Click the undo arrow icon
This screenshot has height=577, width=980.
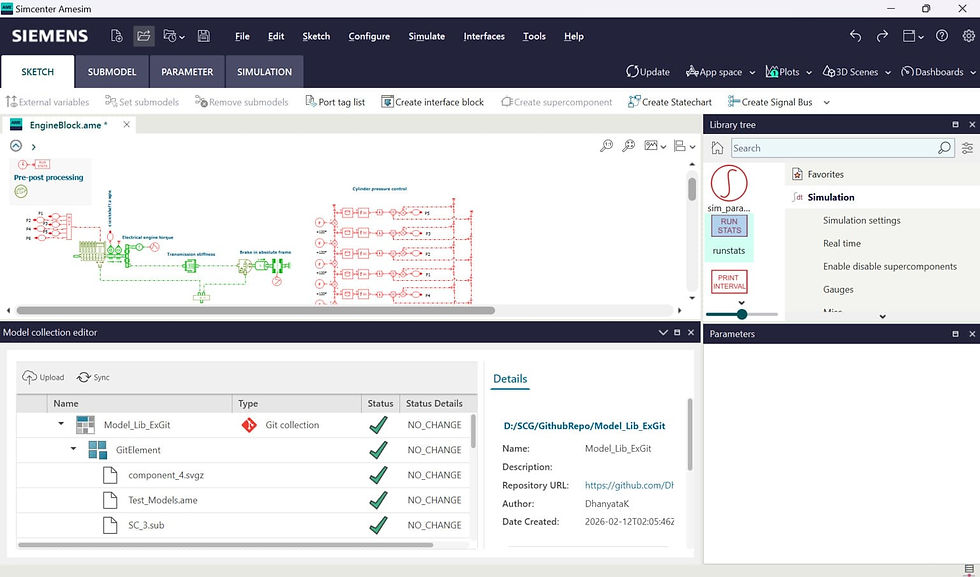[855, 36]
